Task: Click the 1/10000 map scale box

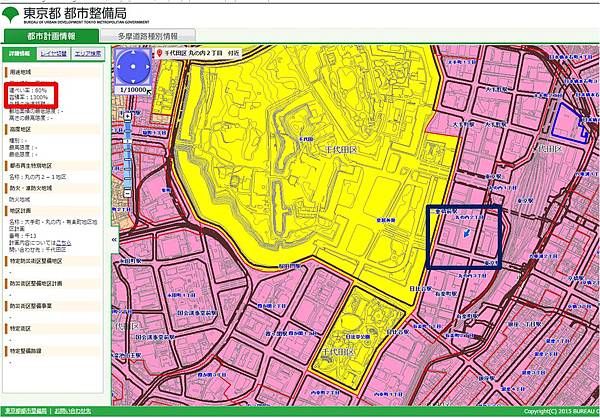Action: tap(133, 90)
